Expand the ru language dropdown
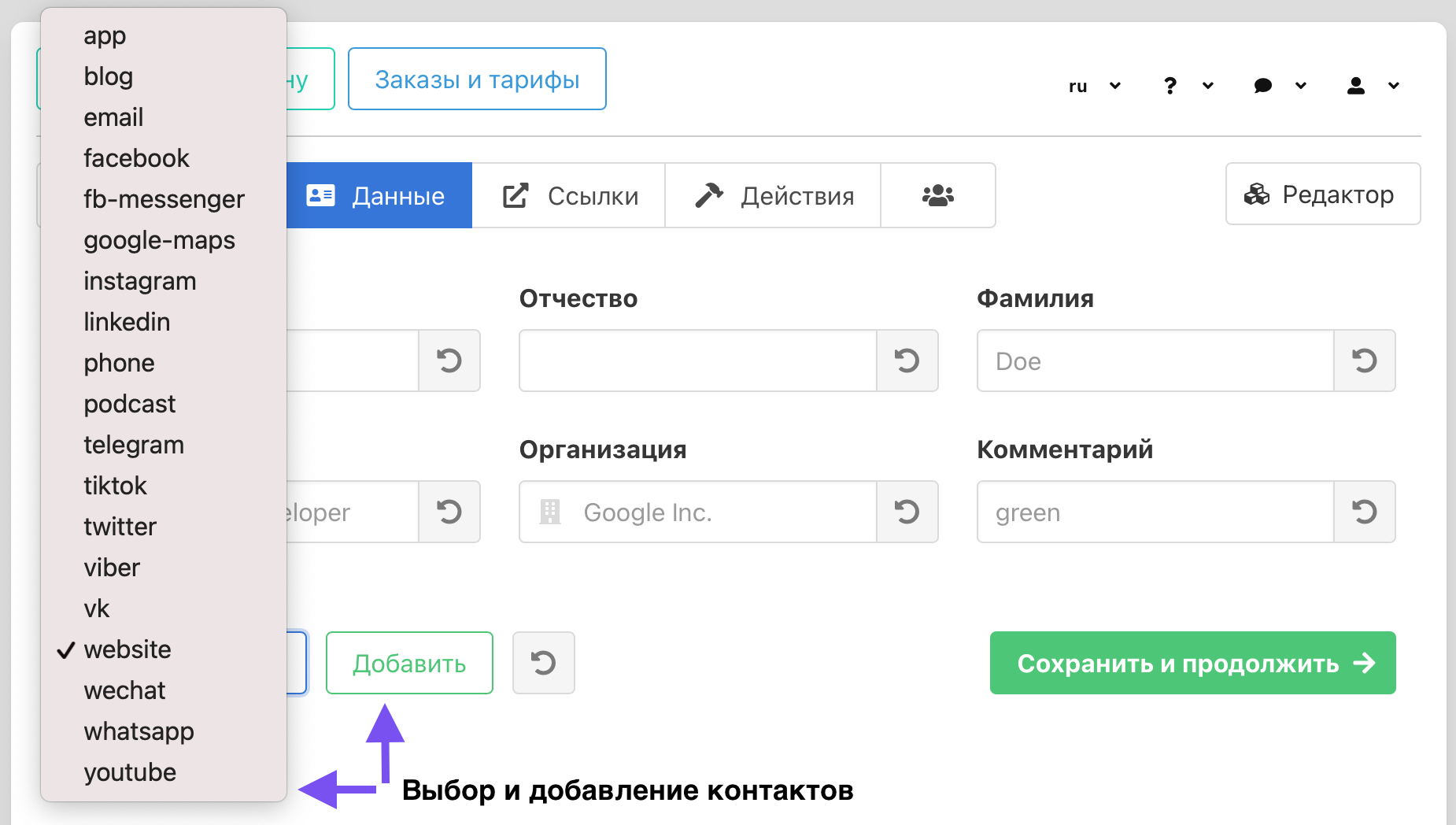Viewport: 1456px width, 825px height. tap(1094, 85)
